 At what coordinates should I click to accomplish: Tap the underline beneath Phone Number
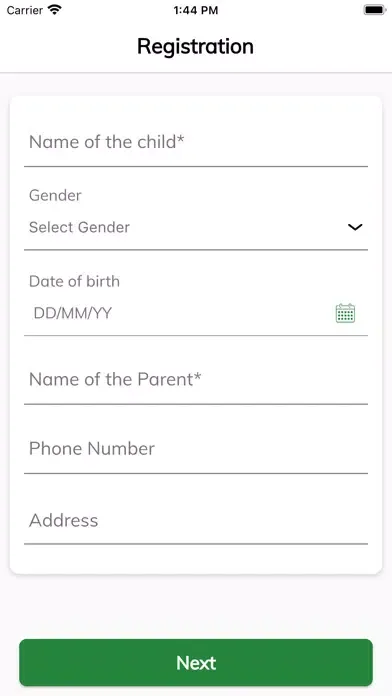click(x=196, y=473)
